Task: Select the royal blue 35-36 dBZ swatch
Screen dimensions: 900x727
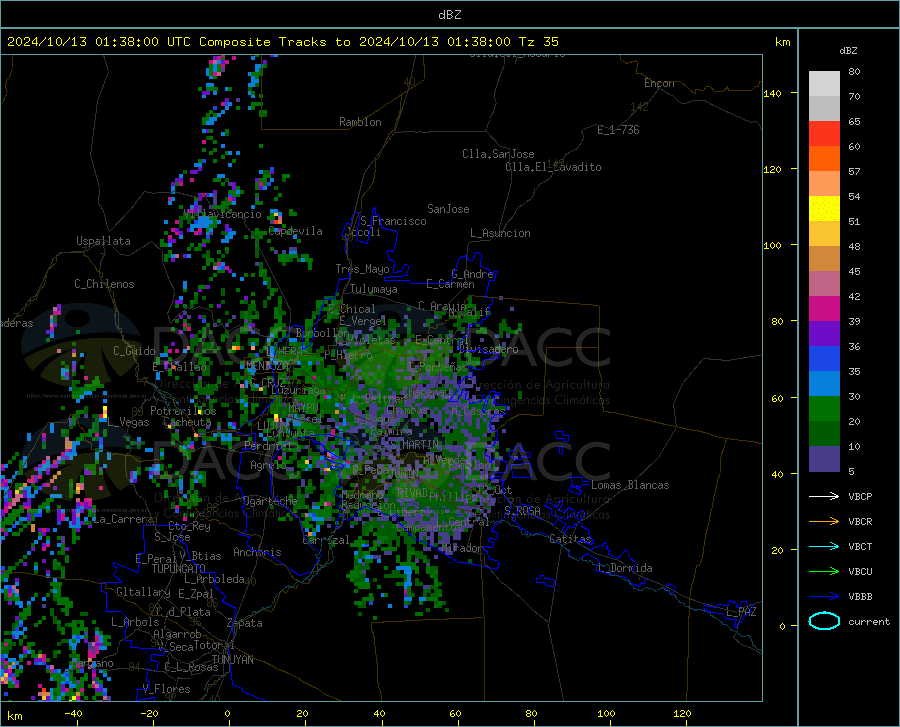Action: click(x=824, y=359)
